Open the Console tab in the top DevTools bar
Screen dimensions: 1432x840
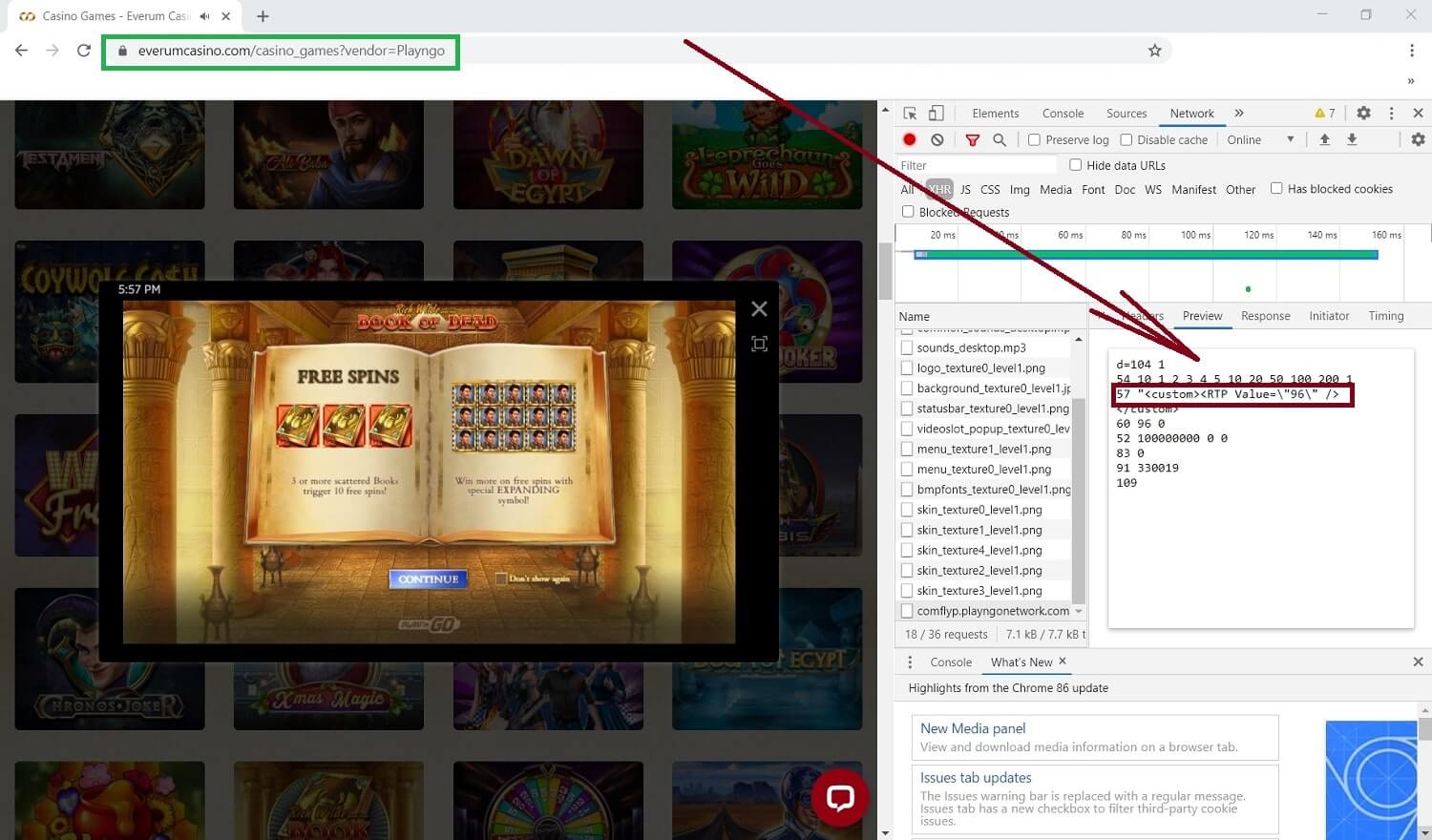pos(1063,114)
